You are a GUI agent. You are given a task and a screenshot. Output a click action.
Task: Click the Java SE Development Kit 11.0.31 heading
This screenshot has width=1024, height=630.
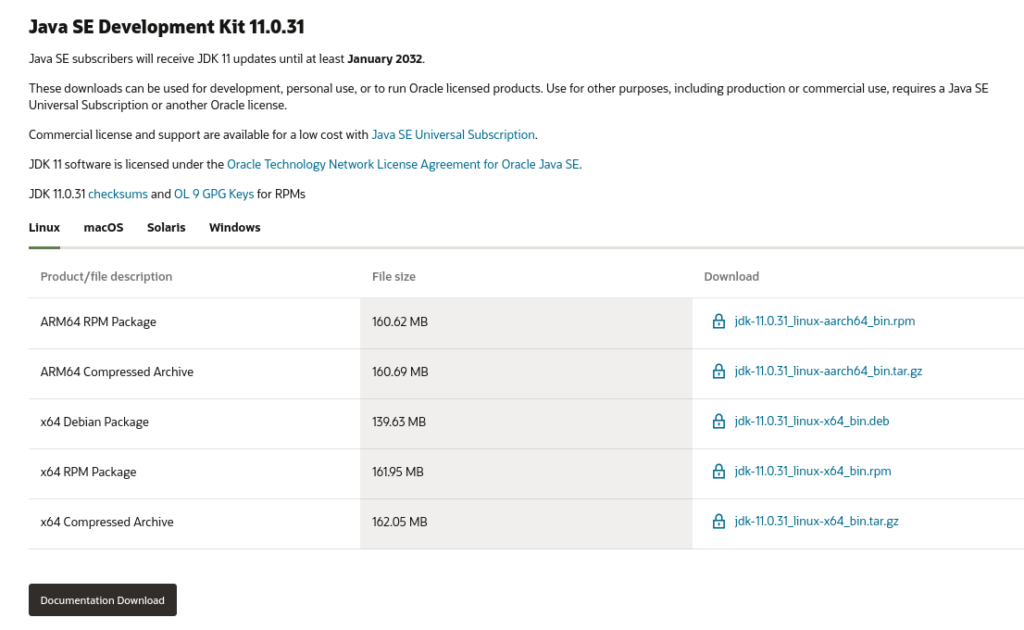click(x=167, y=26)
